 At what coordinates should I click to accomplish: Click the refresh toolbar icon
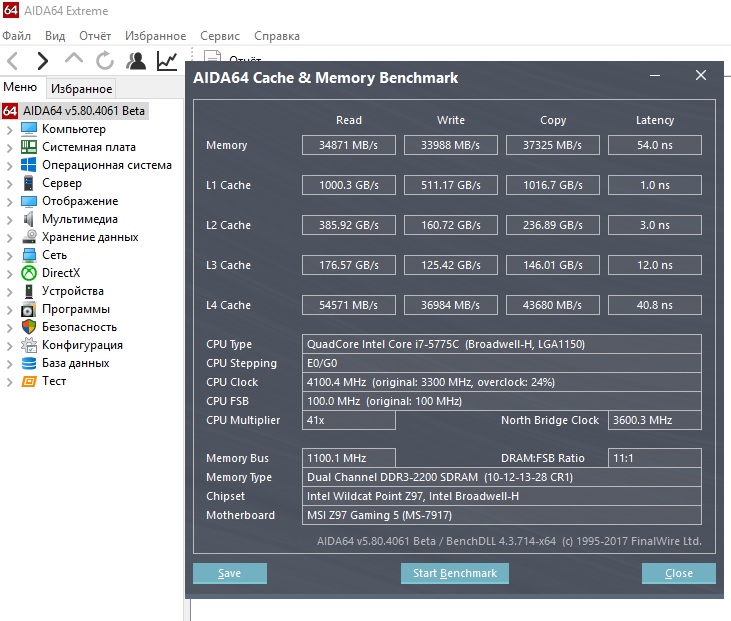(104, 61)
